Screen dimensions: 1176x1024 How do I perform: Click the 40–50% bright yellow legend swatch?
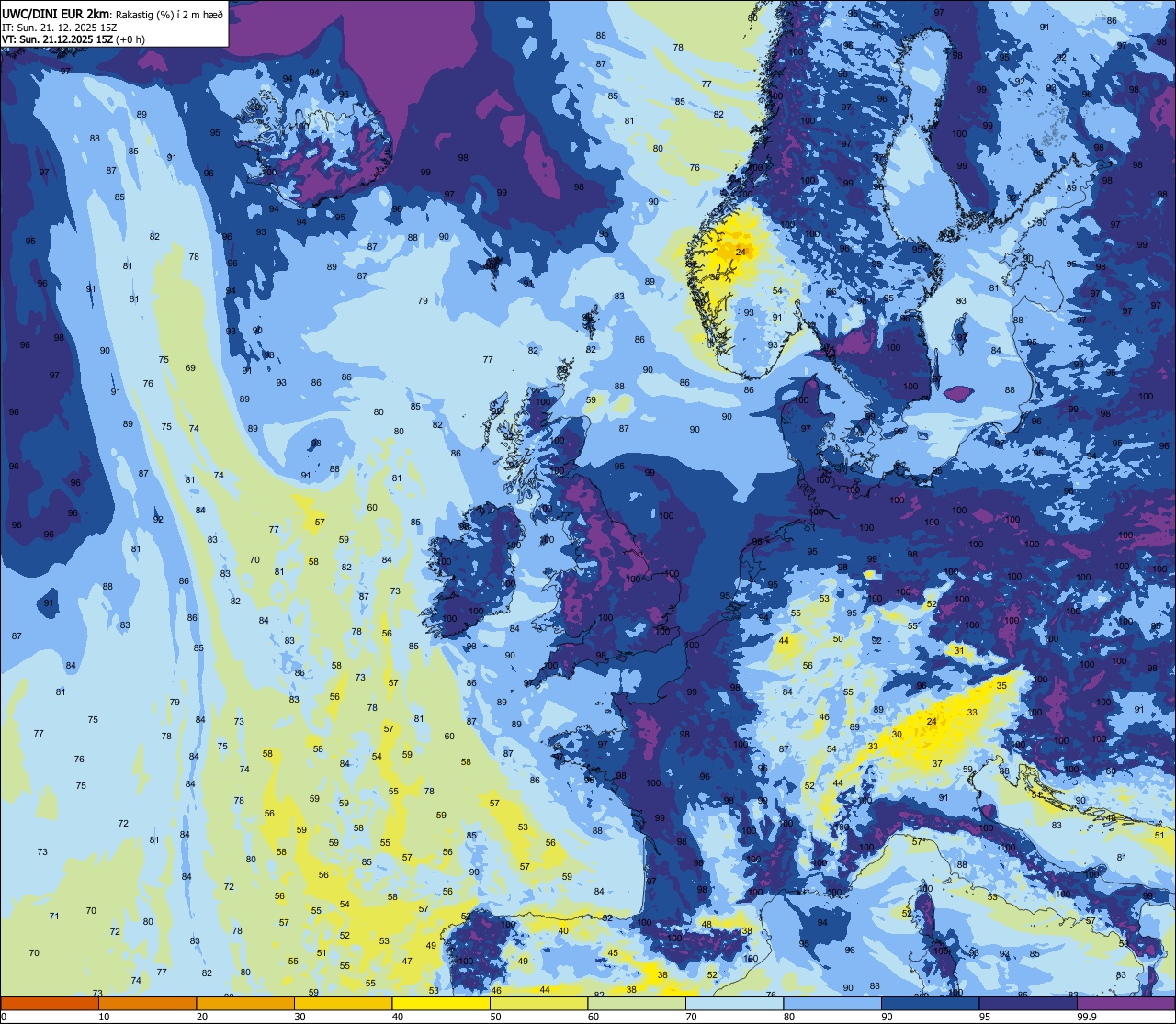click(x=441, y=1003)
